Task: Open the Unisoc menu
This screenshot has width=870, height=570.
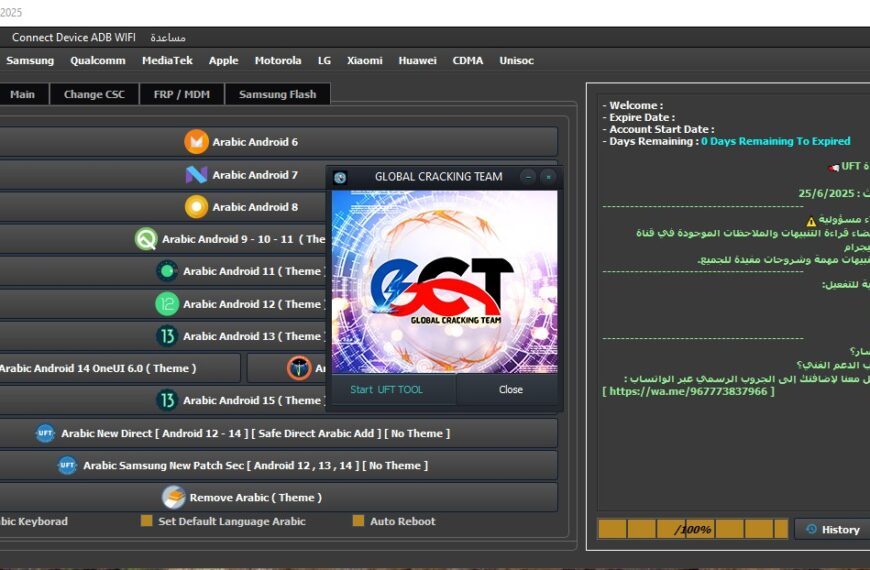Action: tap(517, 60)
